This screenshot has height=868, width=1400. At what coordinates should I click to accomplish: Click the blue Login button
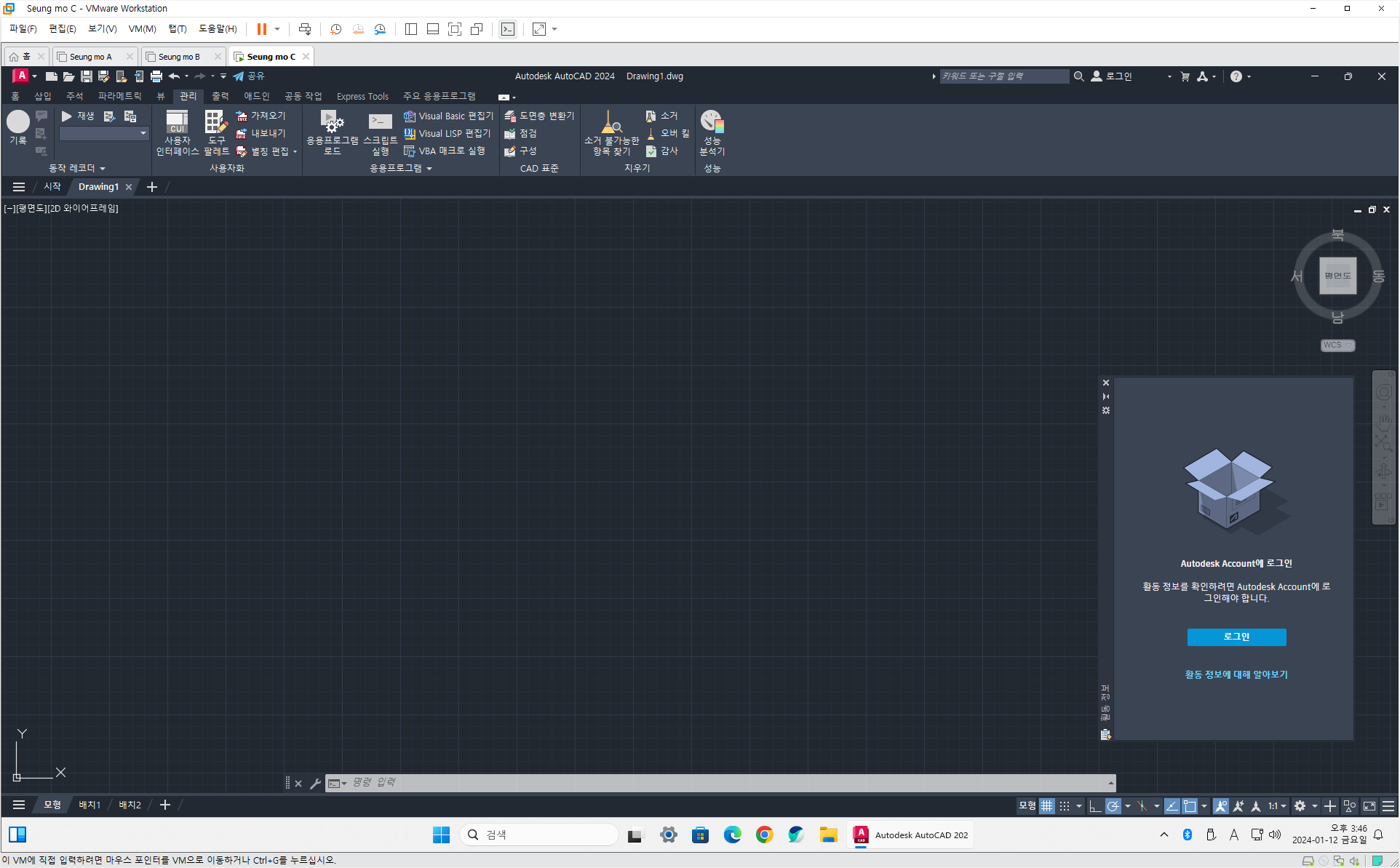[x=1236, y=637]
